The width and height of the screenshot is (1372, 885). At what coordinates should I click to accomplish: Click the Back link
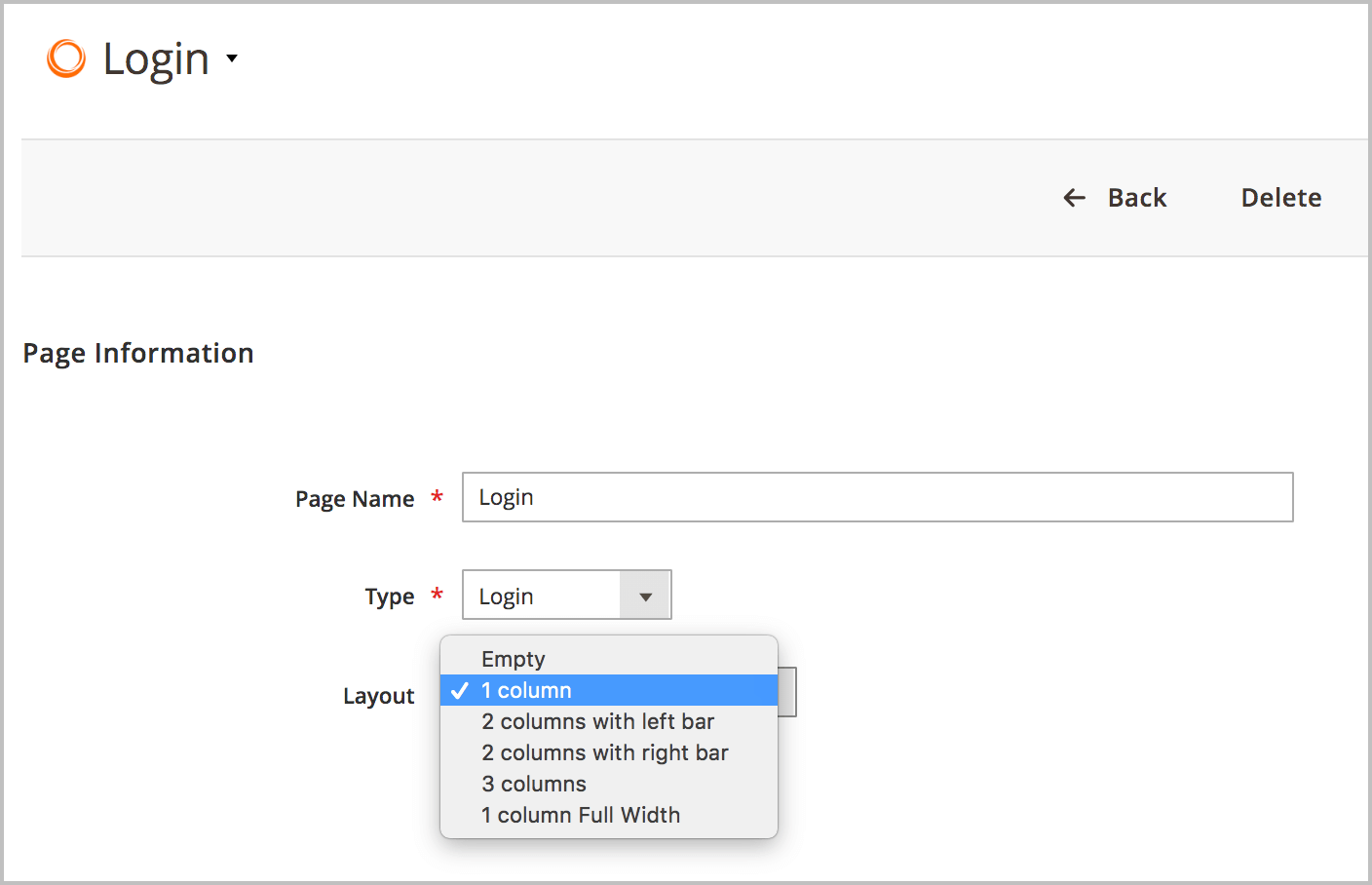[1136, 198]
